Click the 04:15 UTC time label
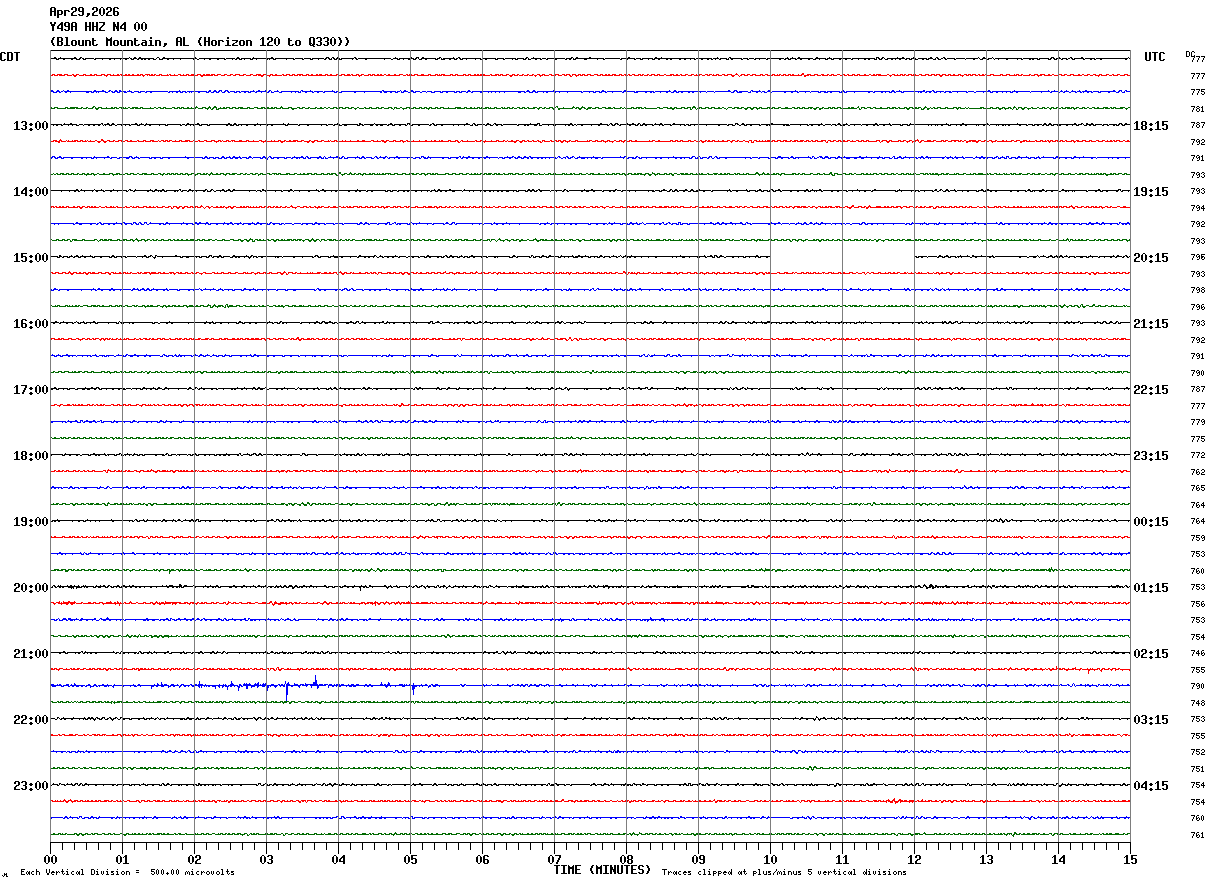Image resolution: width=1210 pixels, height=886 pixels. click(x=1151, y=785)
